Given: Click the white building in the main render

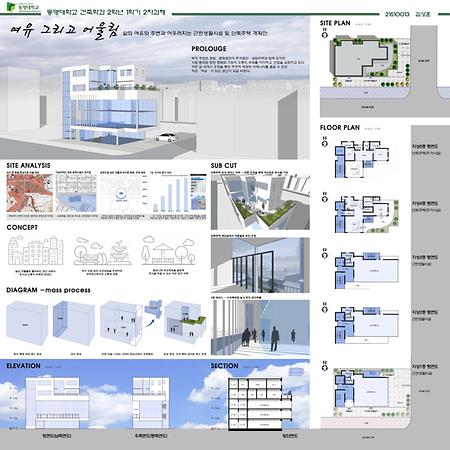Looking at the screenshot, I should (x=110, y=103).
